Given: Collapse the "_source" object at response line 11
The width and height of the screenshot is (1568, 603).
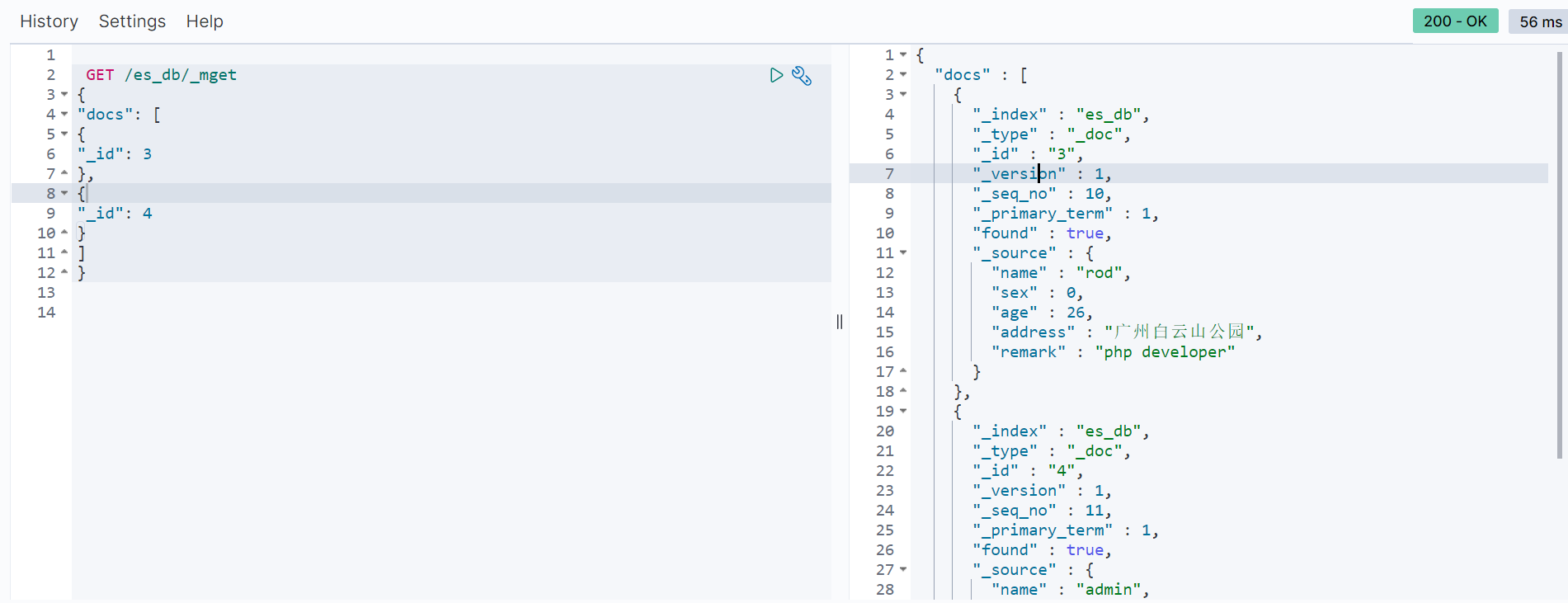Looking at the screenshot, I should click(903, 253).
